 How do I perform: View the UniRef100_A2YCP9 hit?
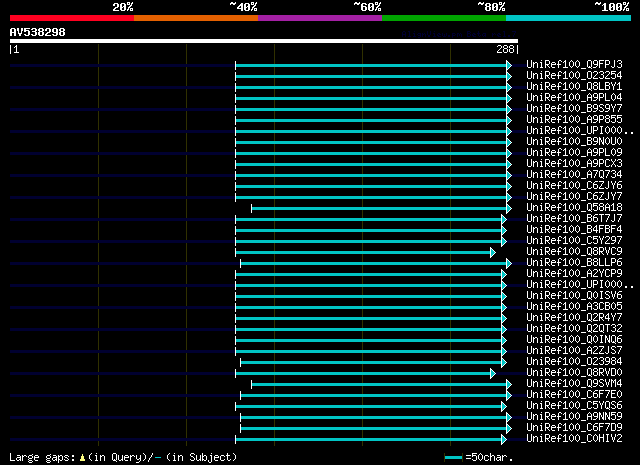point(574,273)
